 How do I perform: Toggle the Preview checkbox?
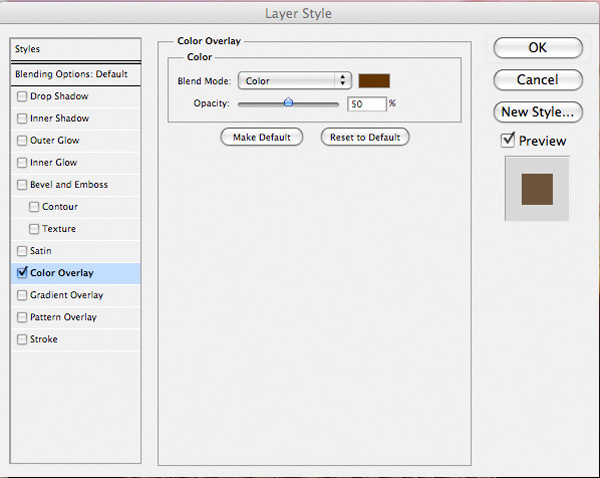click(508, 140)
